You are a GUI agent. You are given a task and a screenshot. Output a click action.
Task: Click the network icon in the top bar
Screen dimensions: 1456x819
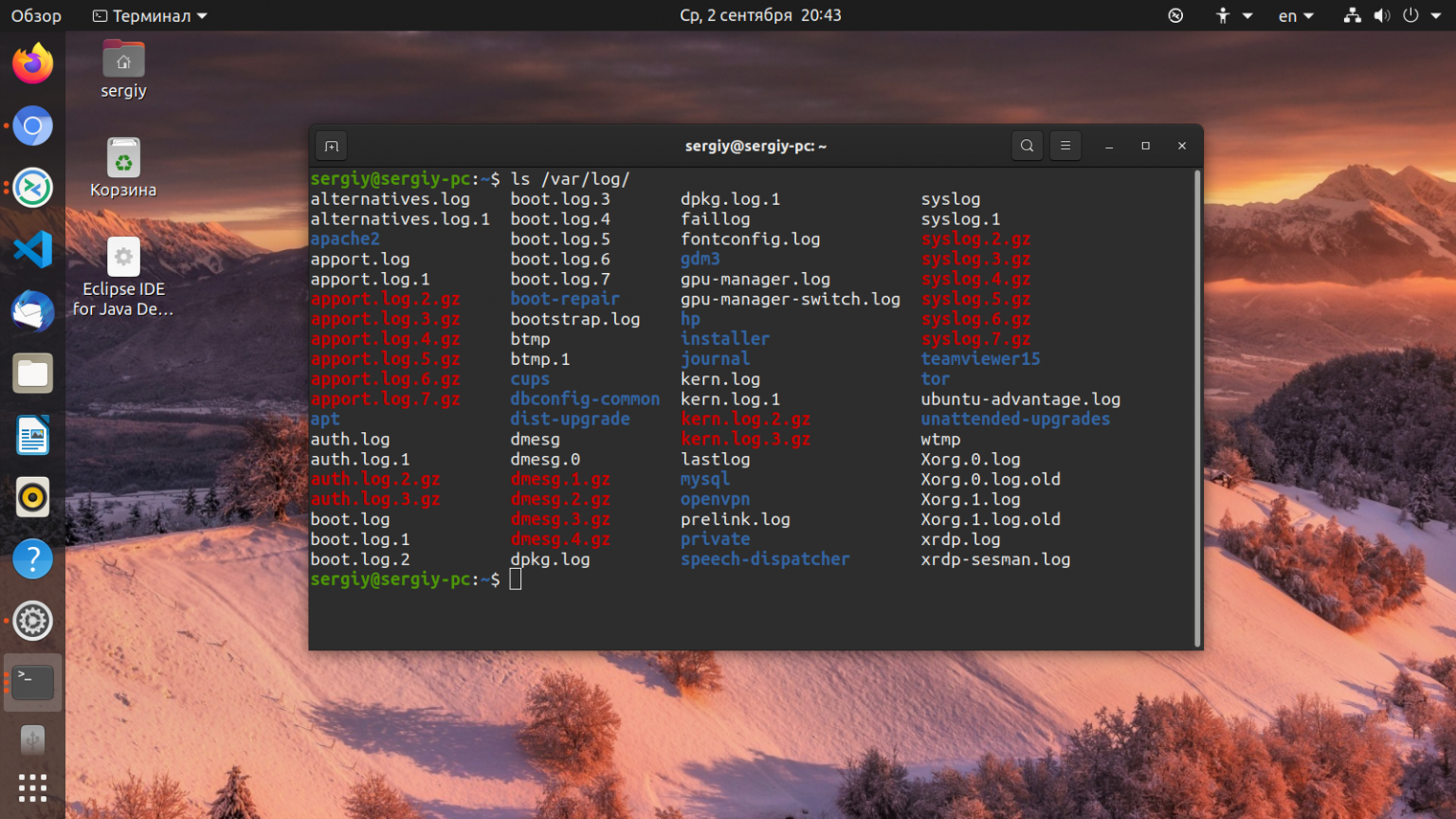pyautogui.click(x=1351, y=15)
